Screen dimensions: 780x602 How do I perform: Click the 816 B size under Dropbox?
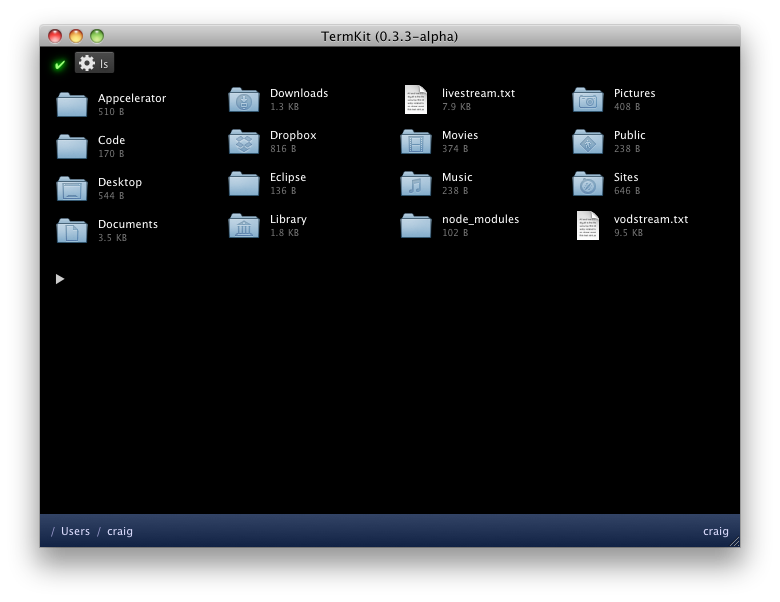(283, 148)
